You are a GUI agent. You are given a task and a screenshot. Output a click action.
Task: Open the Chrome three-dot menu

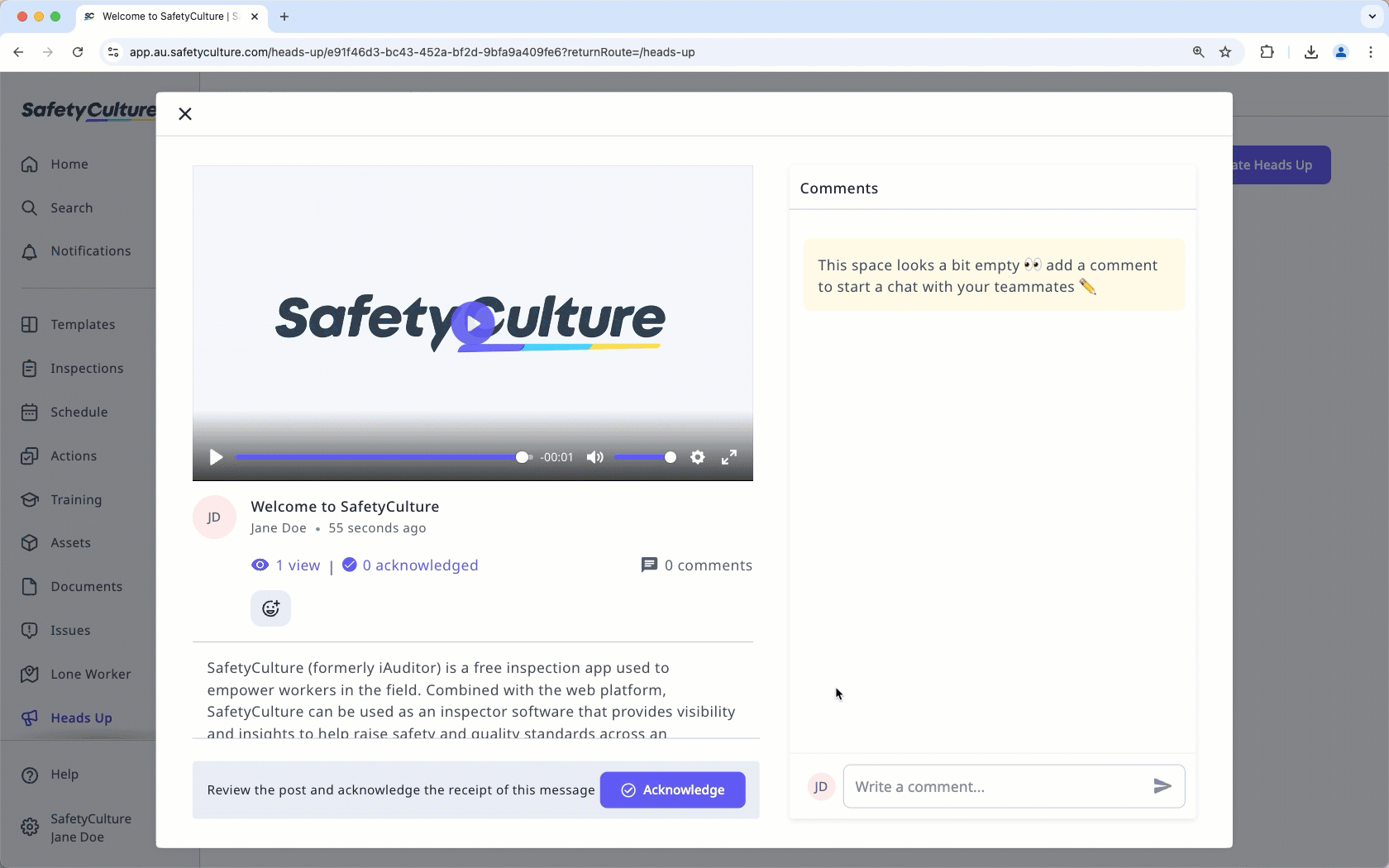point(1371,52)
